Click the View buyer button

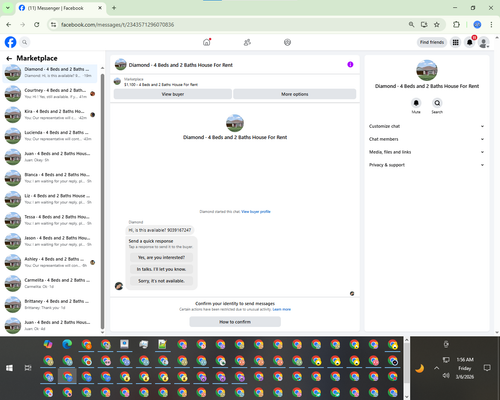click(x=173, y=94)
